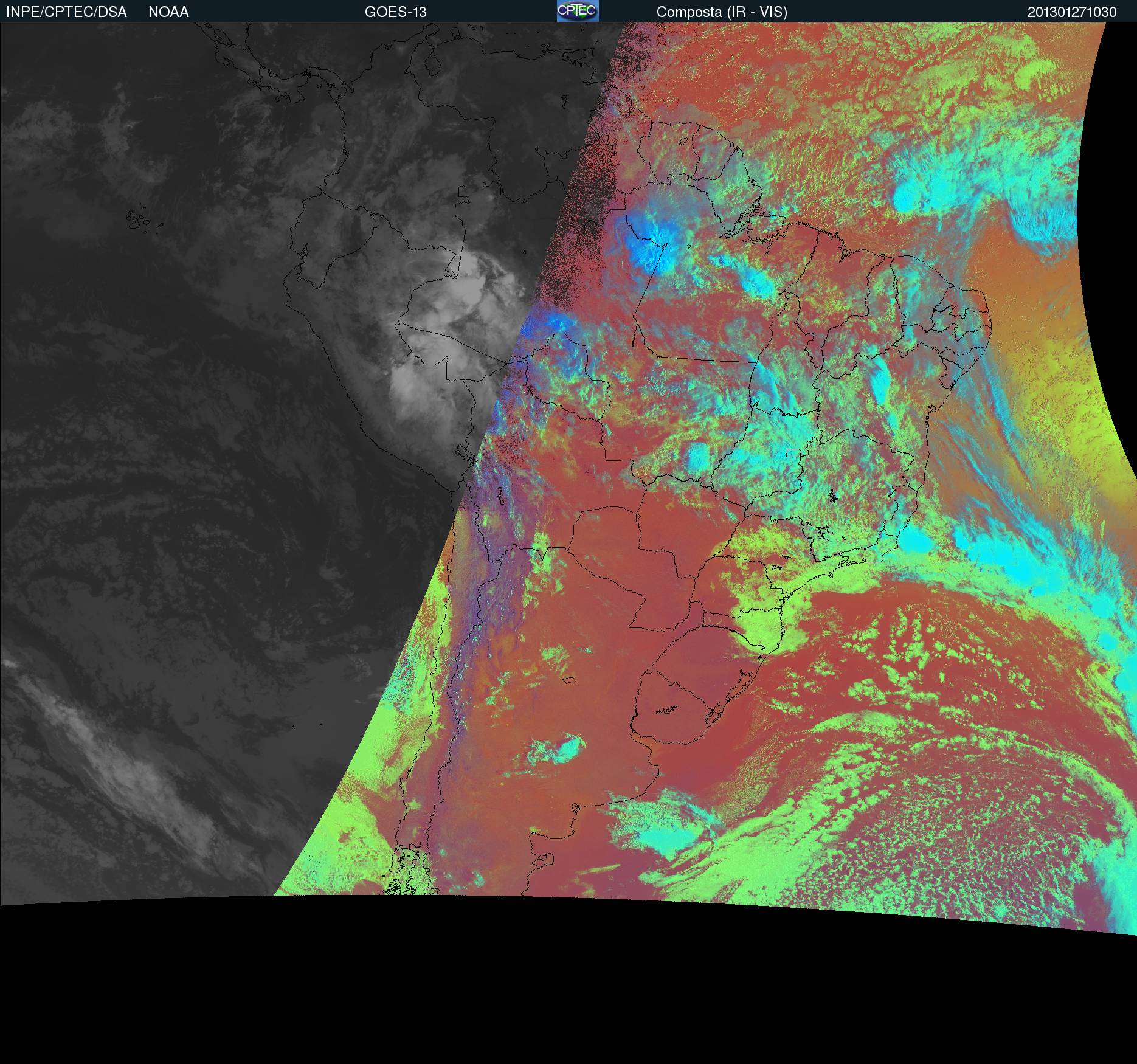Click the NOAA label in the header
The image size is (1137, 1064).
[168, 12]
